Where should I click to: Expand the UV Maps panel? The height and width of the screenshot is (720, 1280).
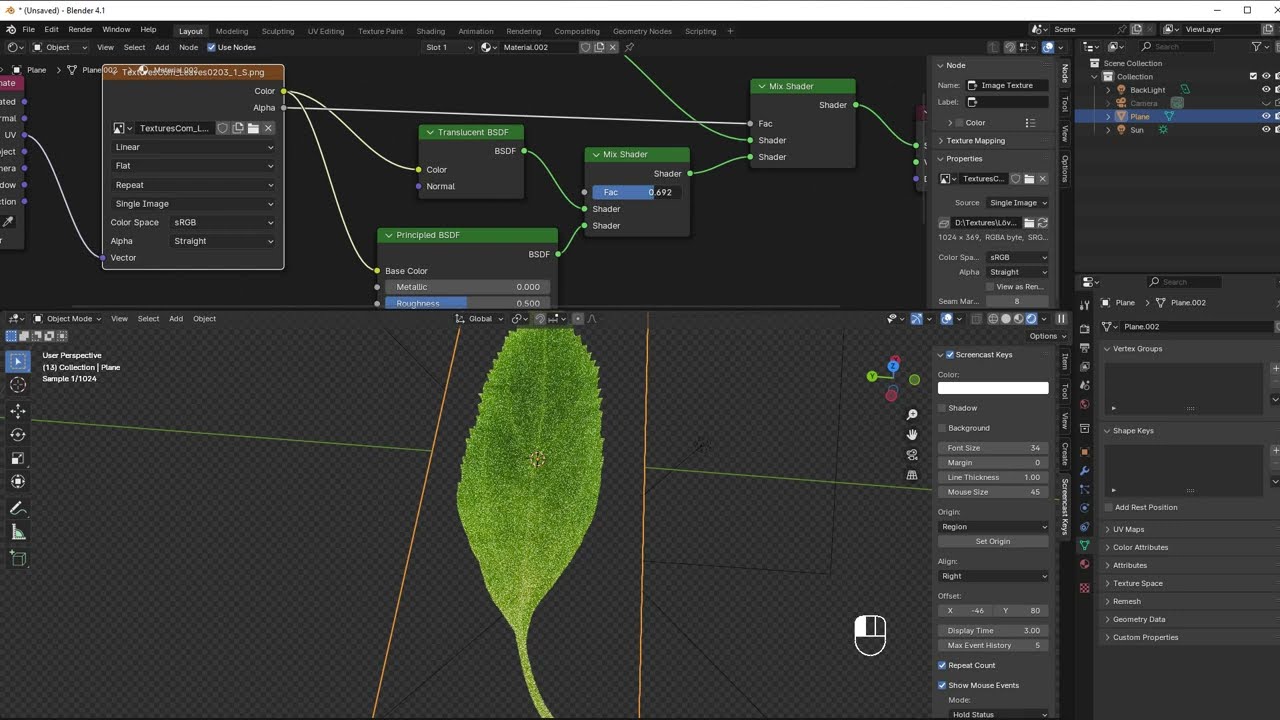[1128, 529]
